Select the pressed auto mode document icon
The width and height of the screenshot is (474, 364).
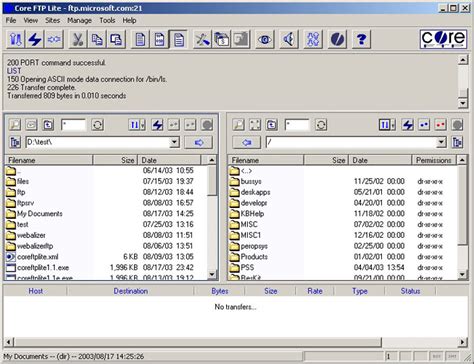tap(179, 39)
